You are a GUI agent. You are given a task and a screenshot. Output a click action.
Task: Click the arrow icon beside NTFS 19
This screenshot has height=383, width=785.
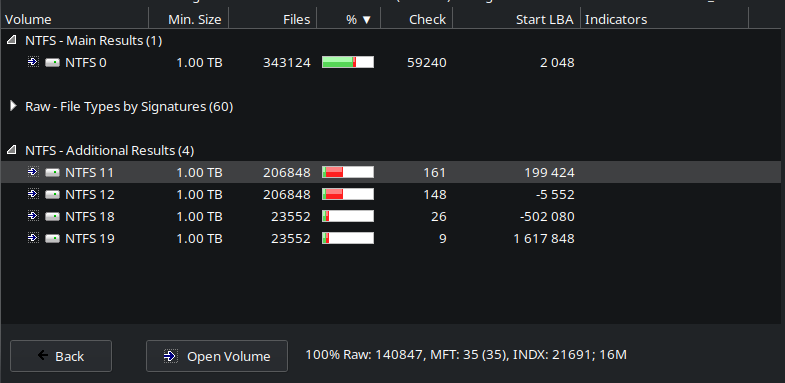point(33,238)
